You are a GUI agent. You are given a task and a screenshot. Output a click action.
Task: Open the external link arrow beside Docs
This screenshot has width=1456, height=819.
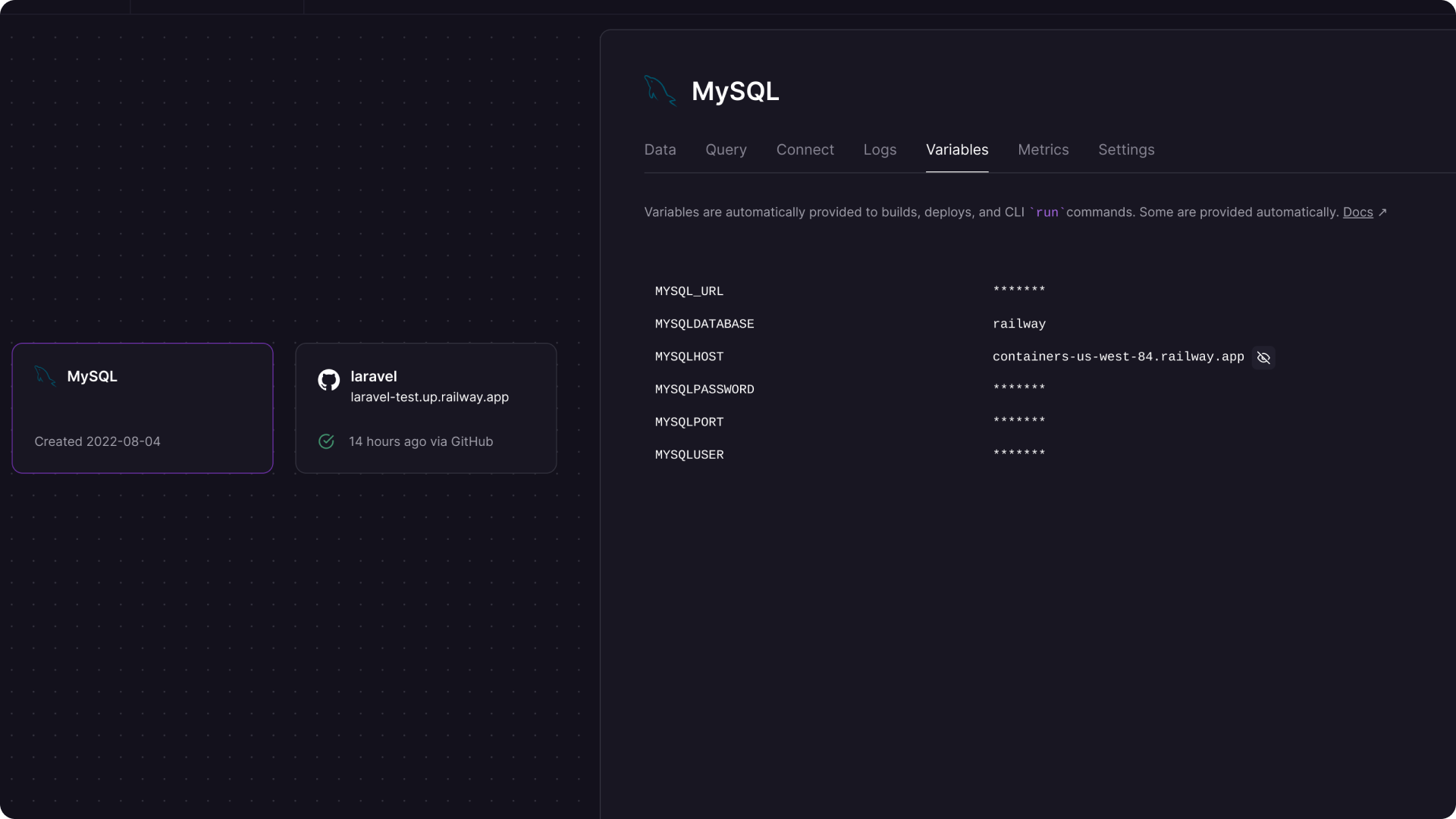point(1382,212)
